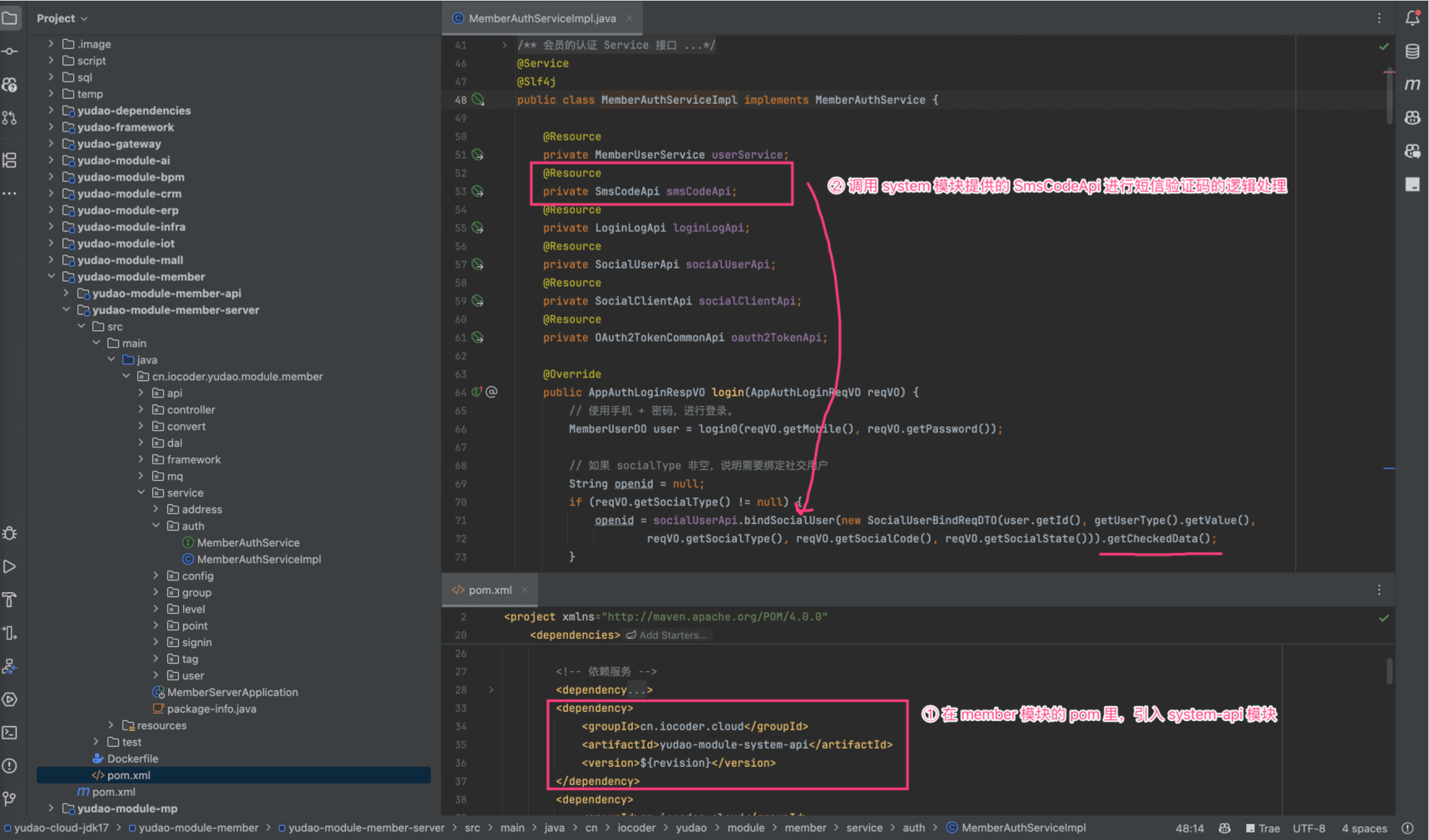The height and width of the screenshot is (840, 1429).
Task: Switch to the MemberAuthServiceImpl.java tab
Action: pyautogui.click(x=541, y=18)
